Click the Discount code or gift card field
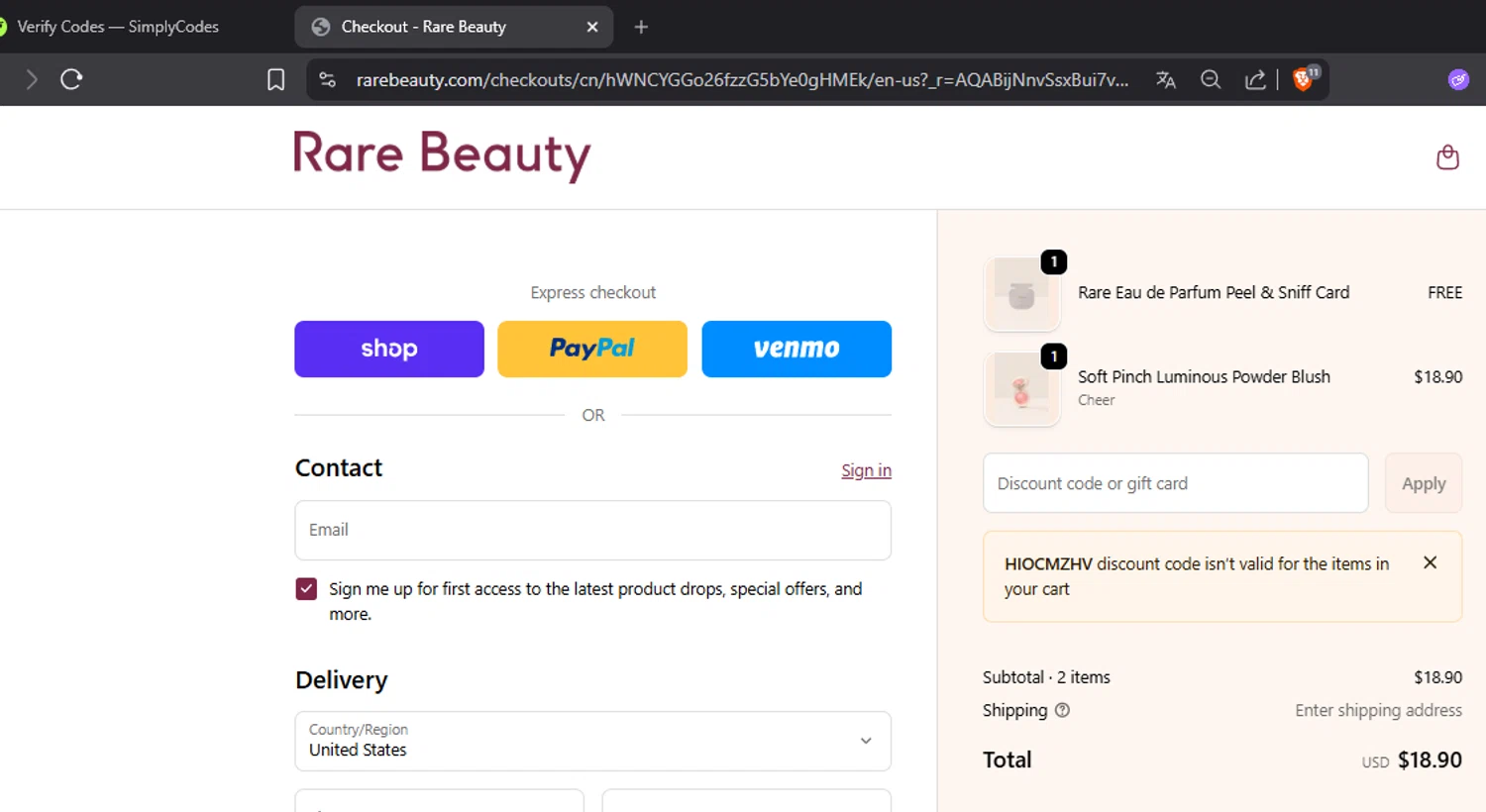1486x812 pixels. pos(1176,483)
